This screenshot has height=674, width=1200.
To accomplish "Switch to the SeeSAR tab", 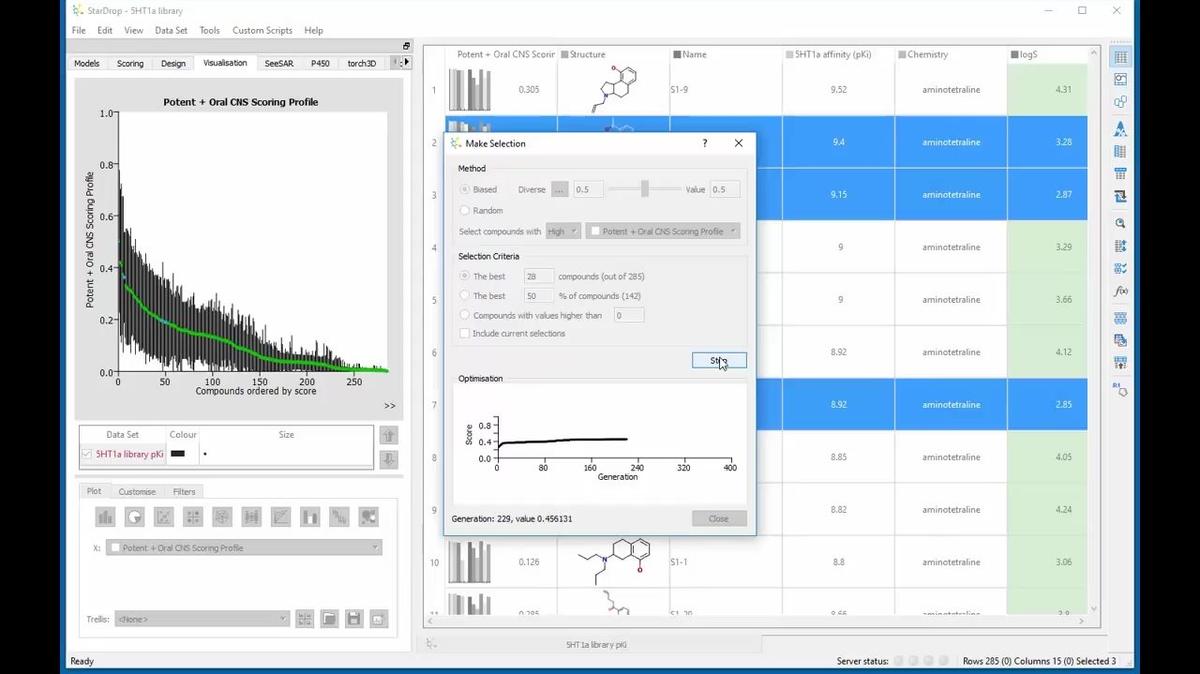I will click(x=278, y=63).
